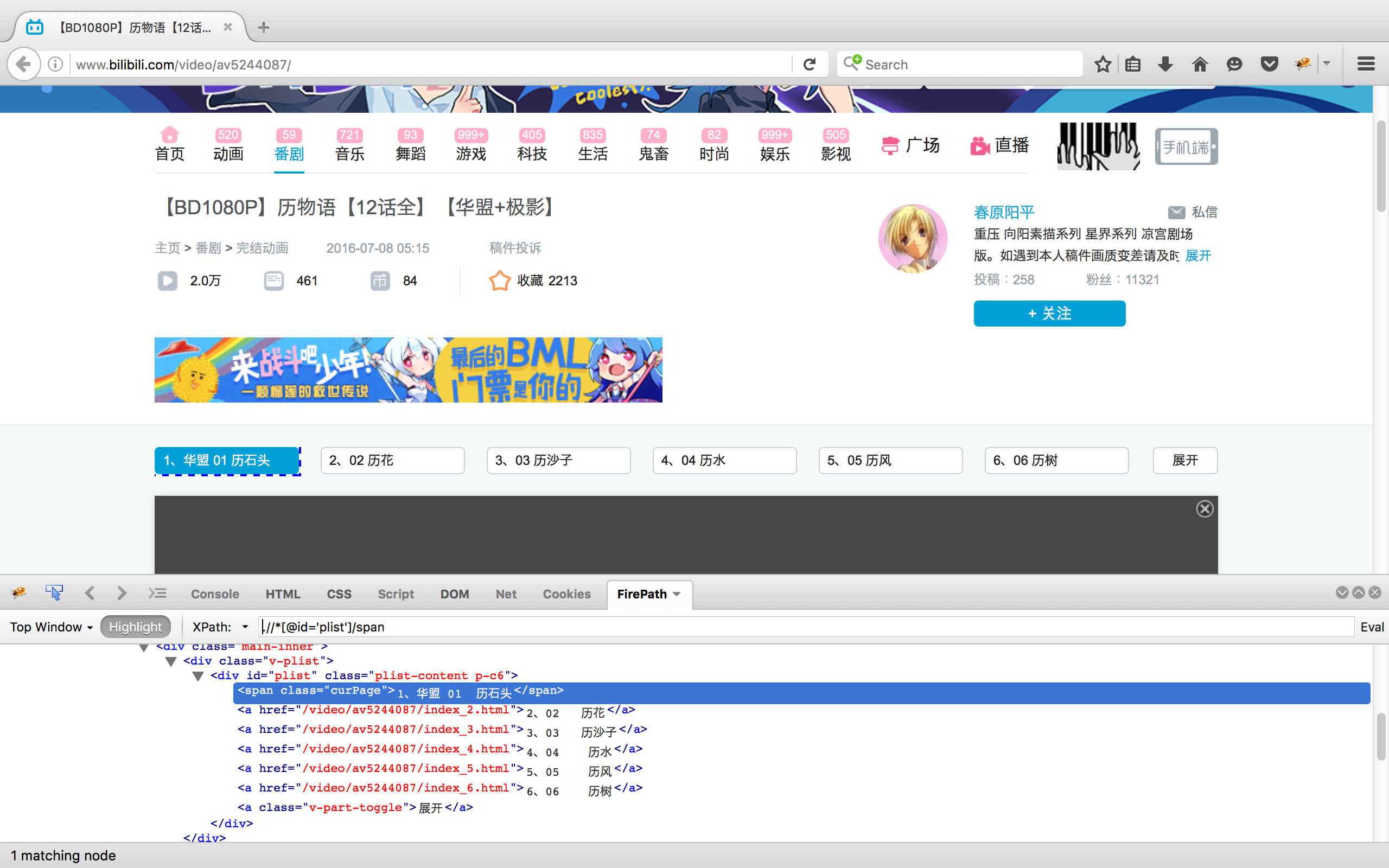Open the Top Window dropdown
The width and height of the screenshot is (1389, 868).
[x=50, y=627]
